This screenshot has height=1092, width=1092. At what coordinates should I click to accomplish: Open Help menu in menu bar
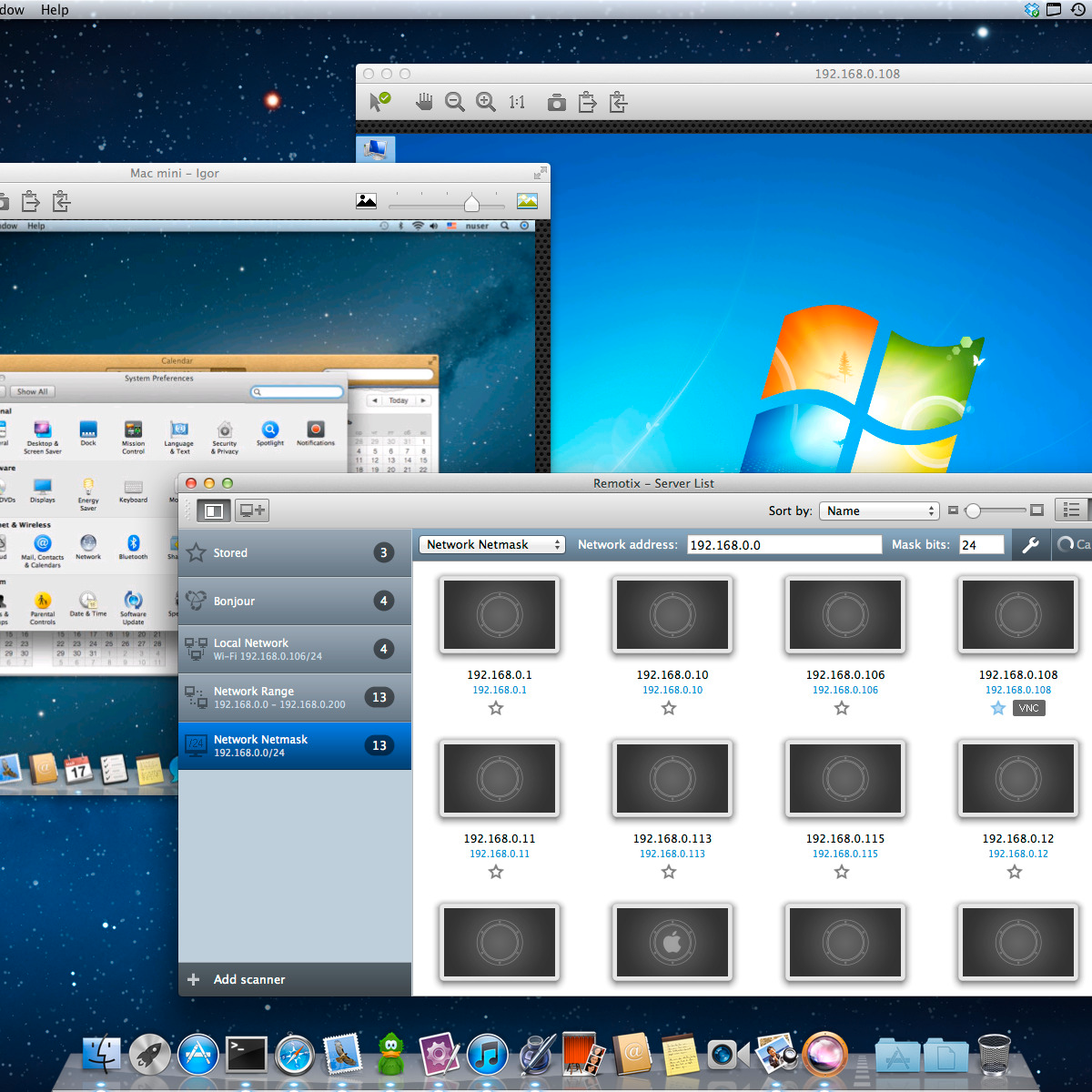pos(55,9)
